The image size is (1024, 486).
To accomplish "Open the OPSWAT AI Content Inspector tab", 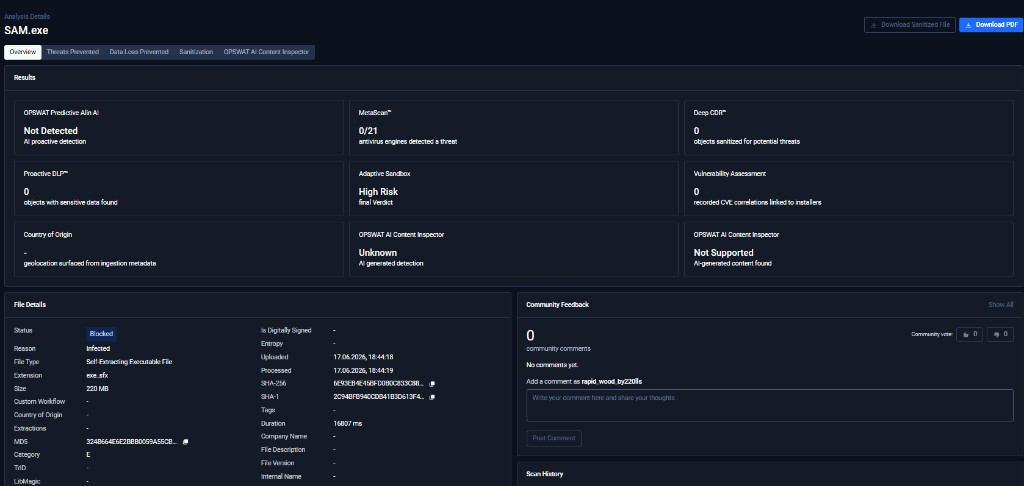I will pyautogui.click(x=266, y=52).
